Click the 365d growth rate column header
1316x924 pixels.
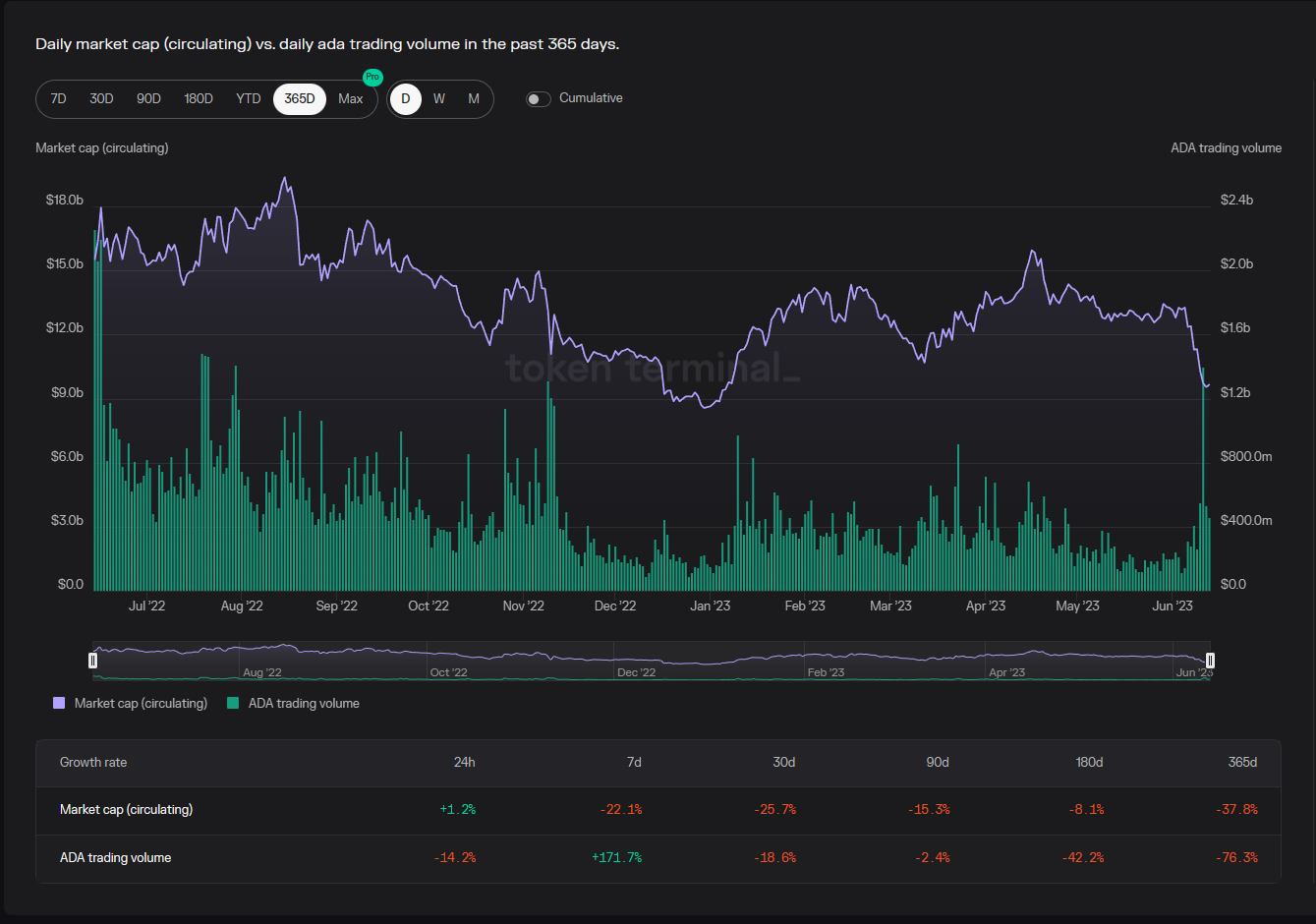pyautogui.click(x=1241, y=763)
